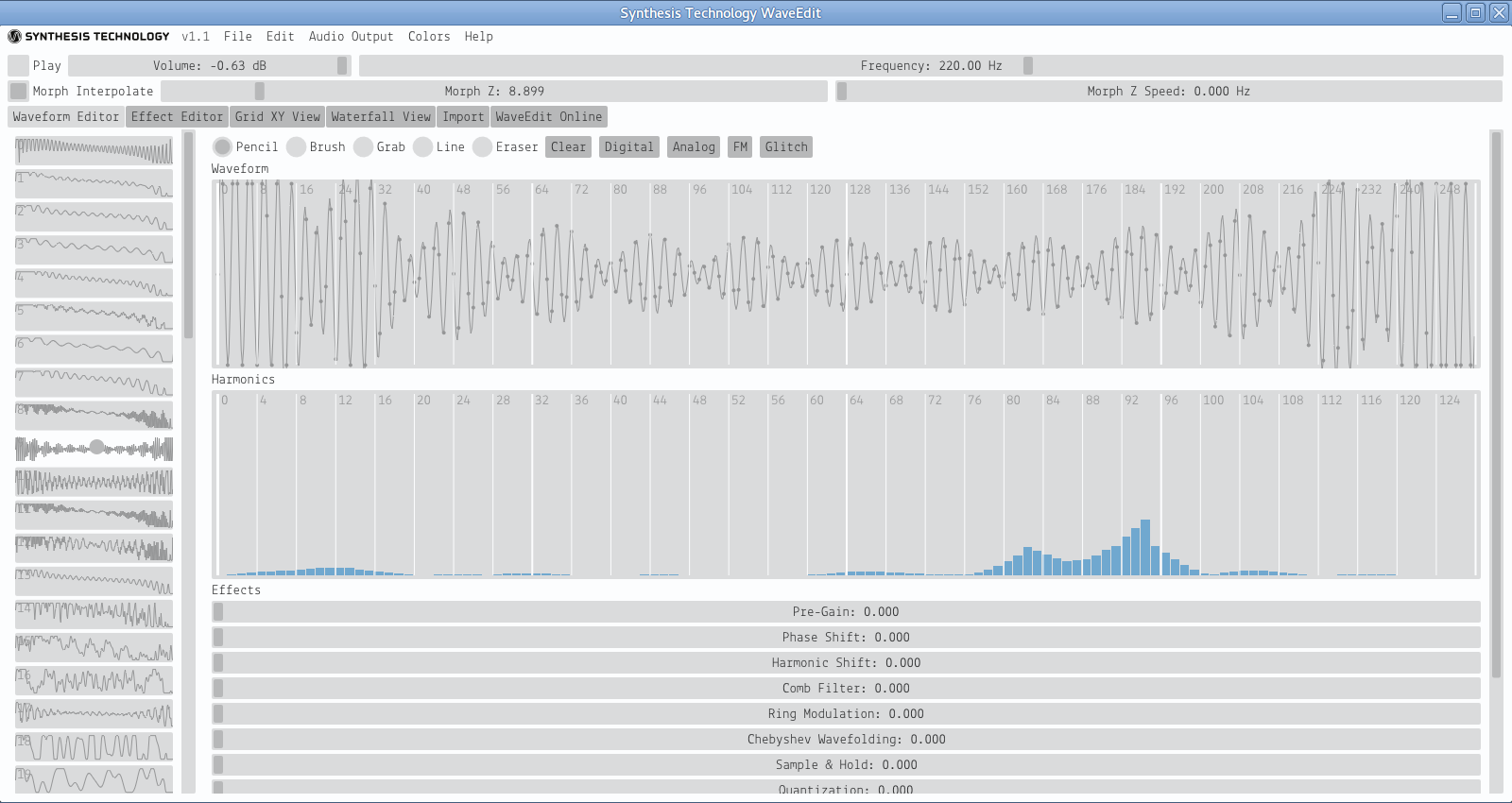Image resolution: width=1512 pixels, height=803 pixels.
Task: Select the Grab tool
Action: pos(363,146)
